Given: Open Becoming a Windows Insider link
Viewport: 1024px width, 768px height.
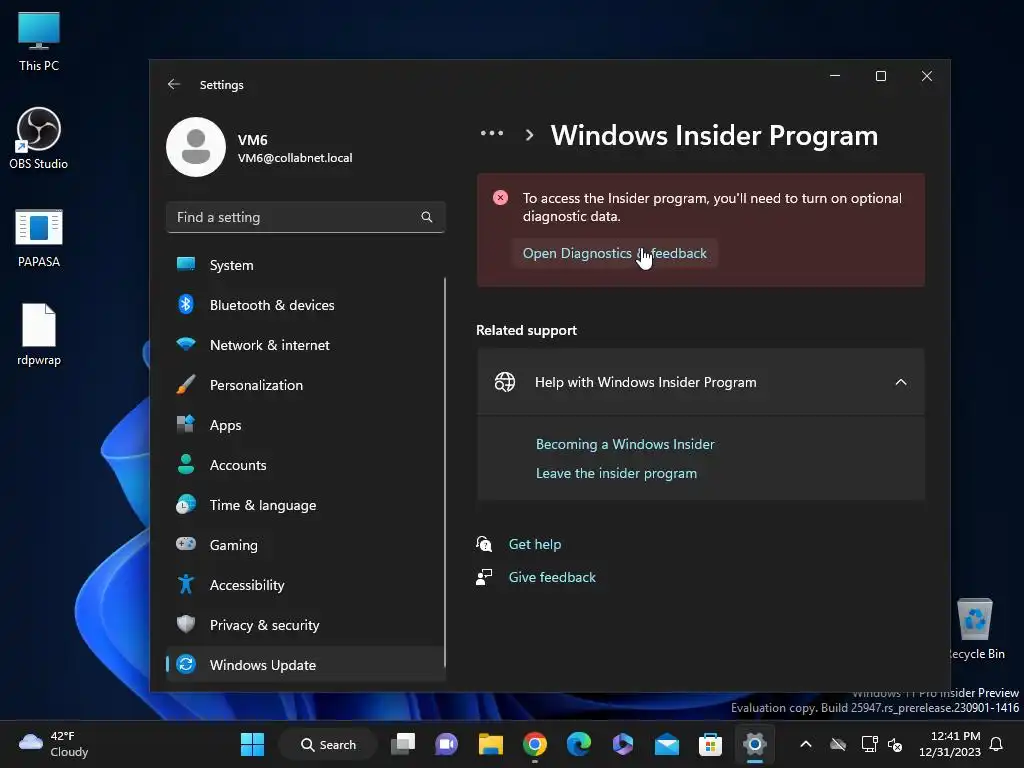Looking at the screenshot, I should 625,444.
